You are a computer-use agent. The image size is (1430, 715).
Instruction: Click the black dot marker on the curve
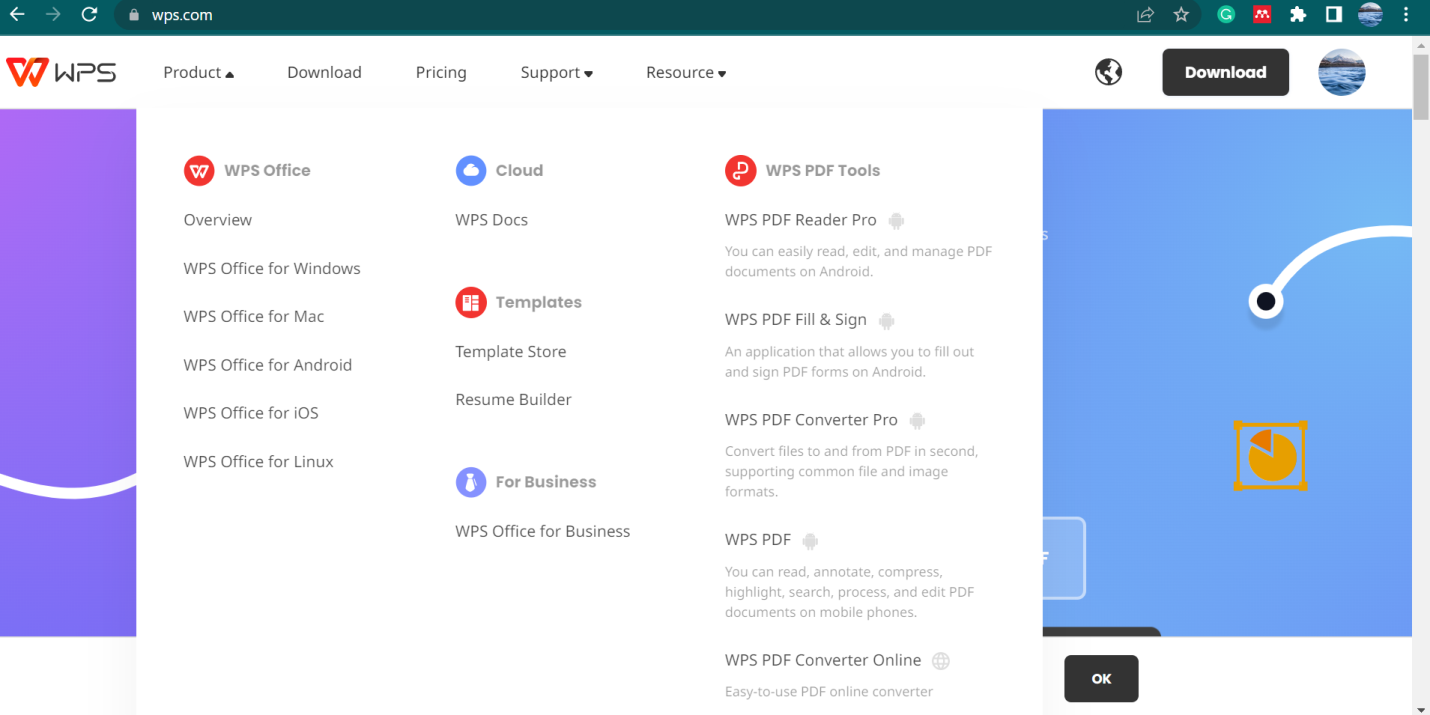point(1266,301)
